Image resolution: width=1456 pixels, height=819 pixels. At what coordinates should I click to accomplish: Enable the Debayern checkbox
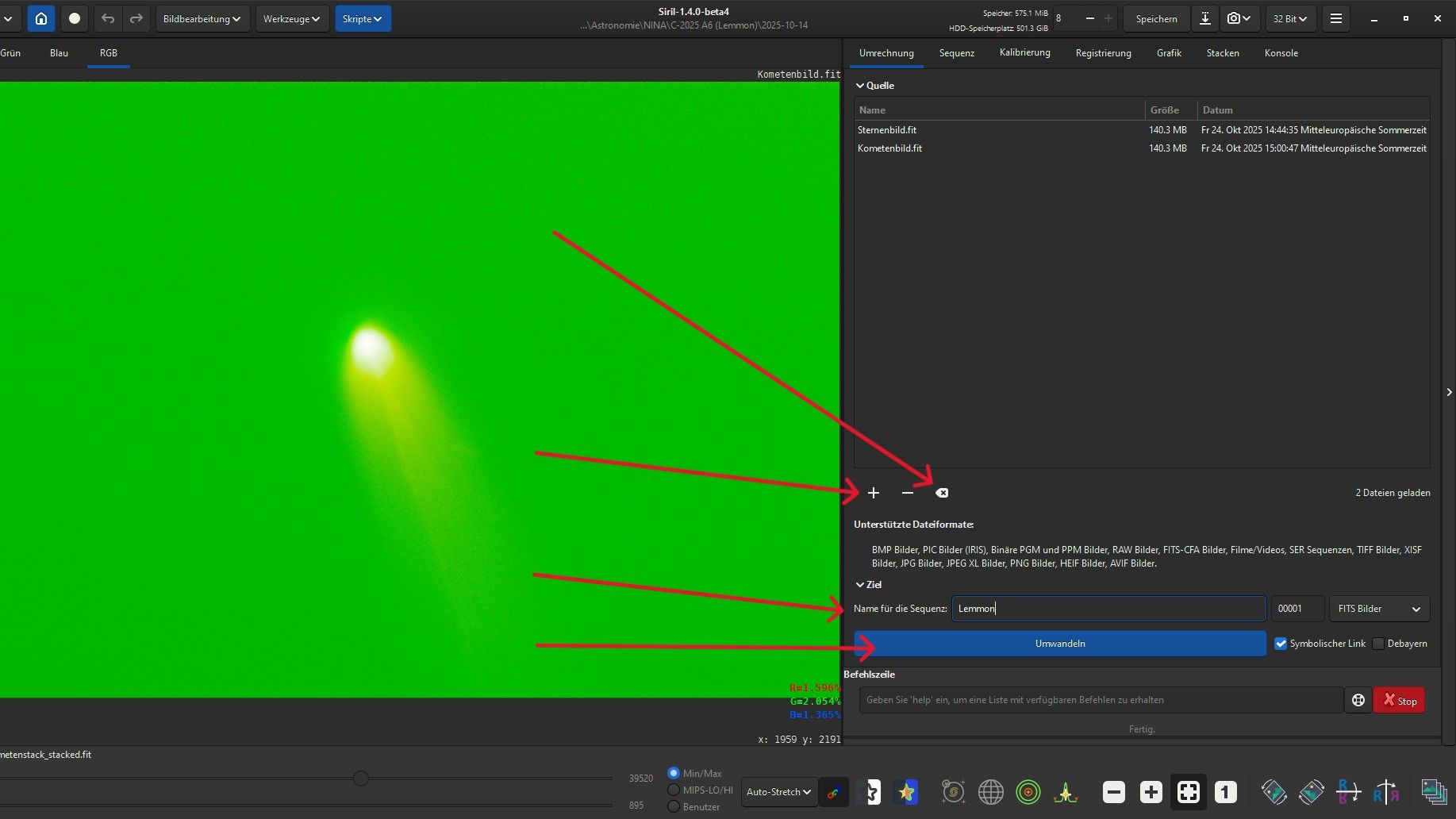click(1378, 644)
